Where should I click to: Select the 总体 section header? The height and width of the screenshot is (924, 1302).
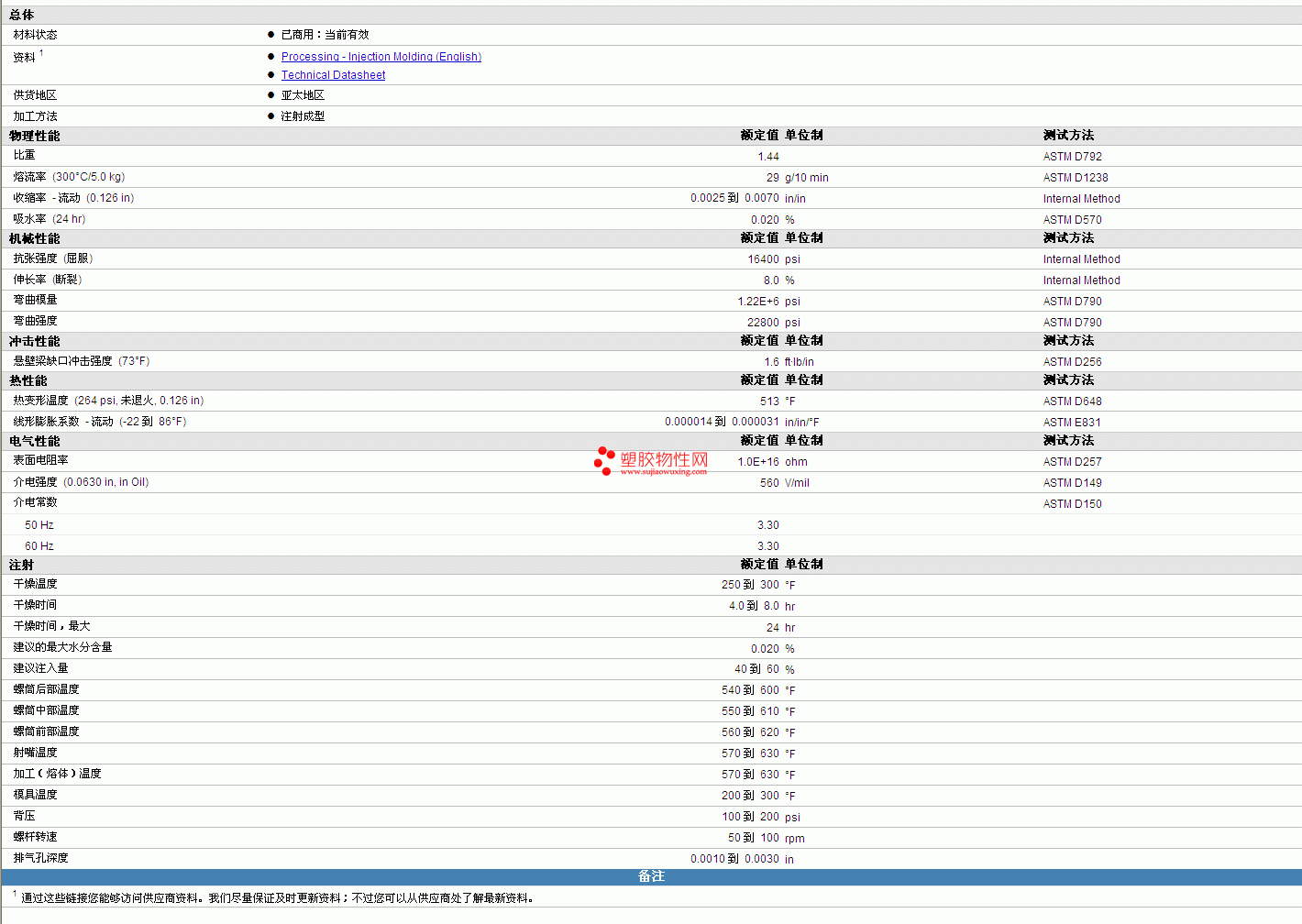tap(21, 15)
